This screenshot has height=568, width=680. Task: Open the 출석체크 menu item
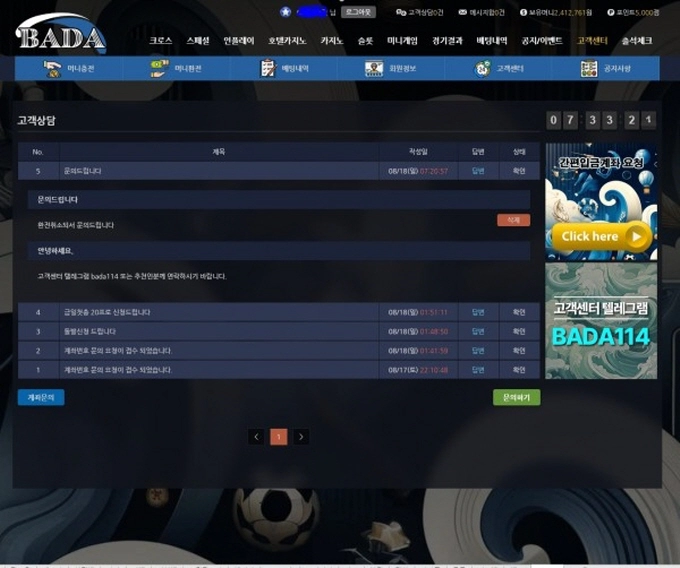tap(637, 41)
